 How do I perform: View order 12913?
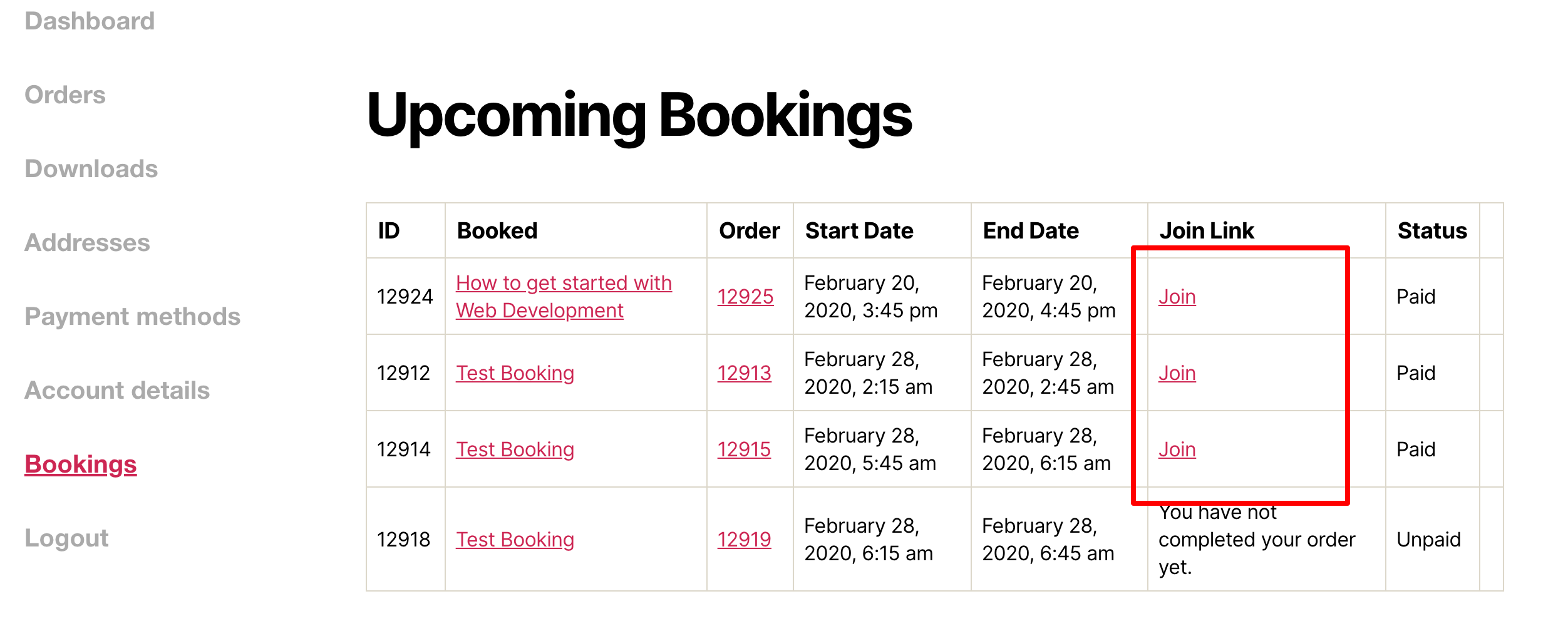(744, 373)
